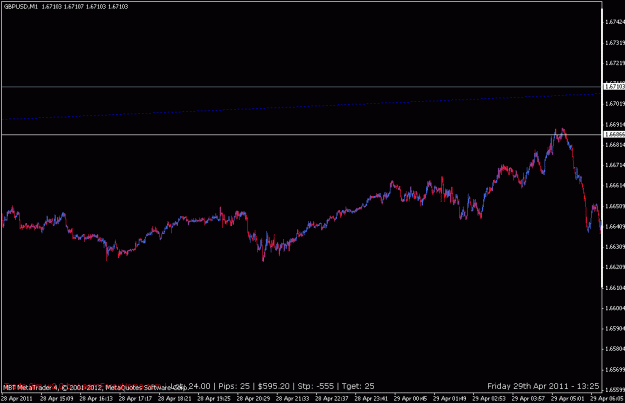Viewport: 625px width, 403px height.
Task: Click the $595.20 profit readout
Action: (x=273, y=386)
